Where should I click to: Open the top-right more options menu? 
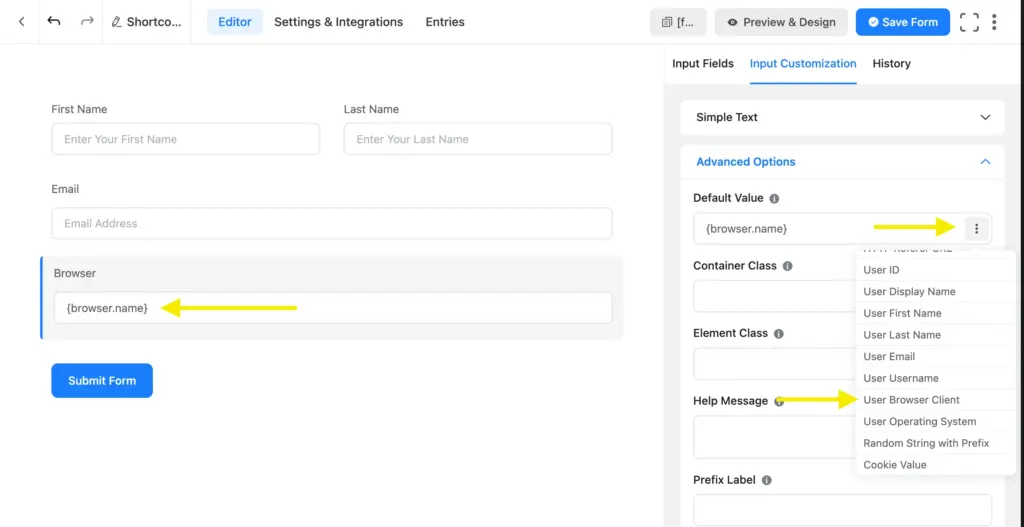pos(994,22)
